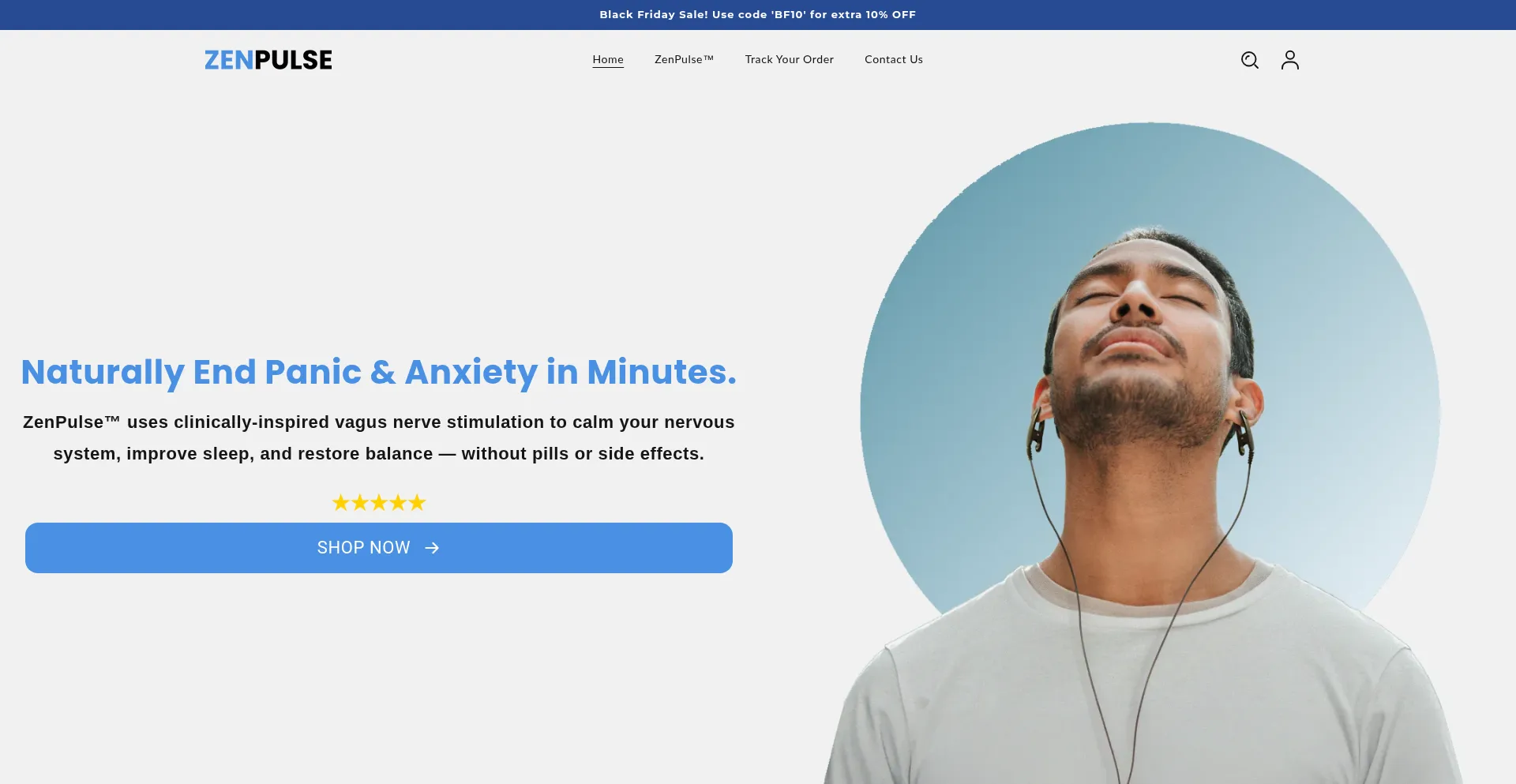Open the search magnifier icon
Image resolution: width=1516 pixels, height=784 pixels.
click(x=1249, y=60)
